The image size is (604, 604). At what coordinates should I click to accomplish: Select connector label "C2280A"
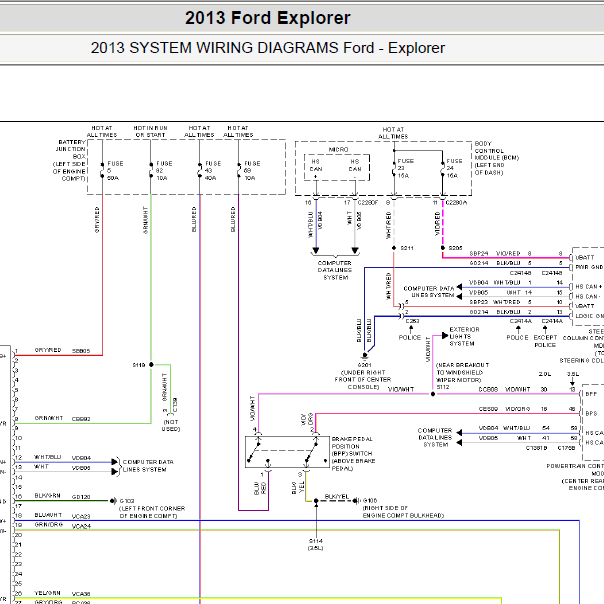[x=456, y=203]
